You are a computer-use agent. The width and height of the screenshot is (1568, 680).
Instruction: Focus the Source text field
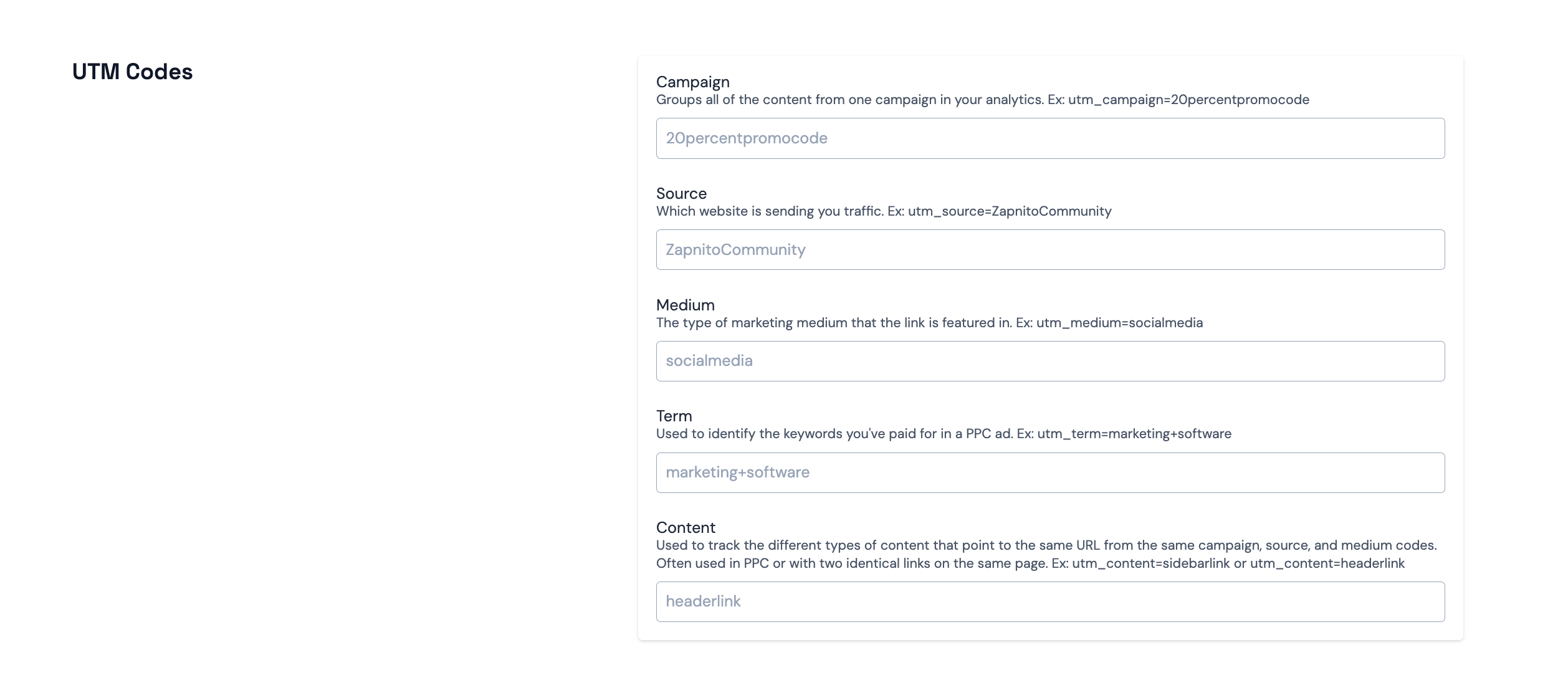1050,250
